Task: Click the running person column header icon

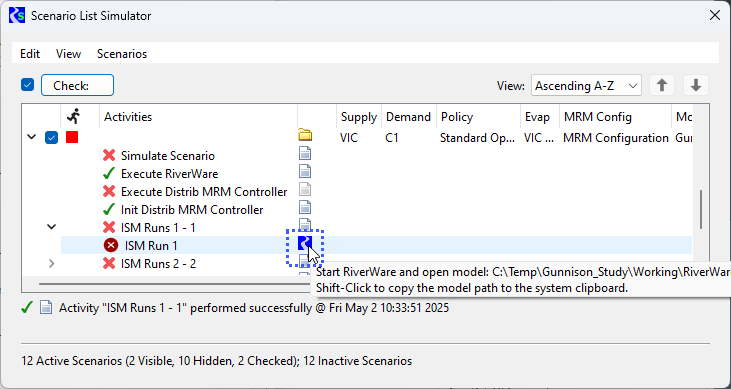Action: (x=73, y=115)
